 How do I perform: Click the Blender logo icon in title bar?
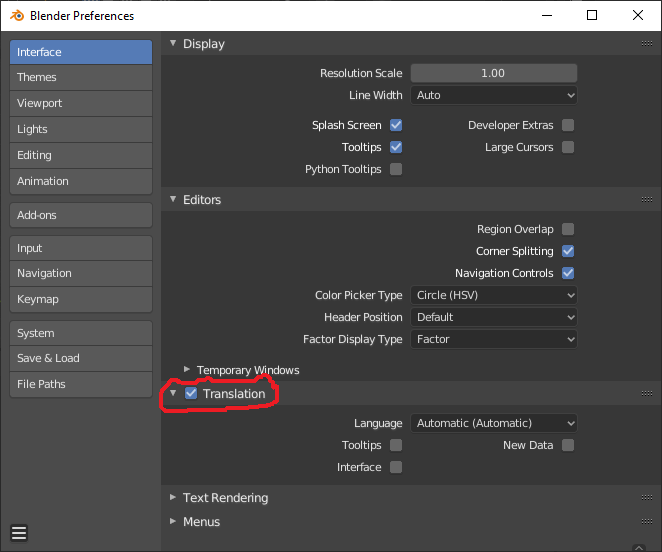17,16
